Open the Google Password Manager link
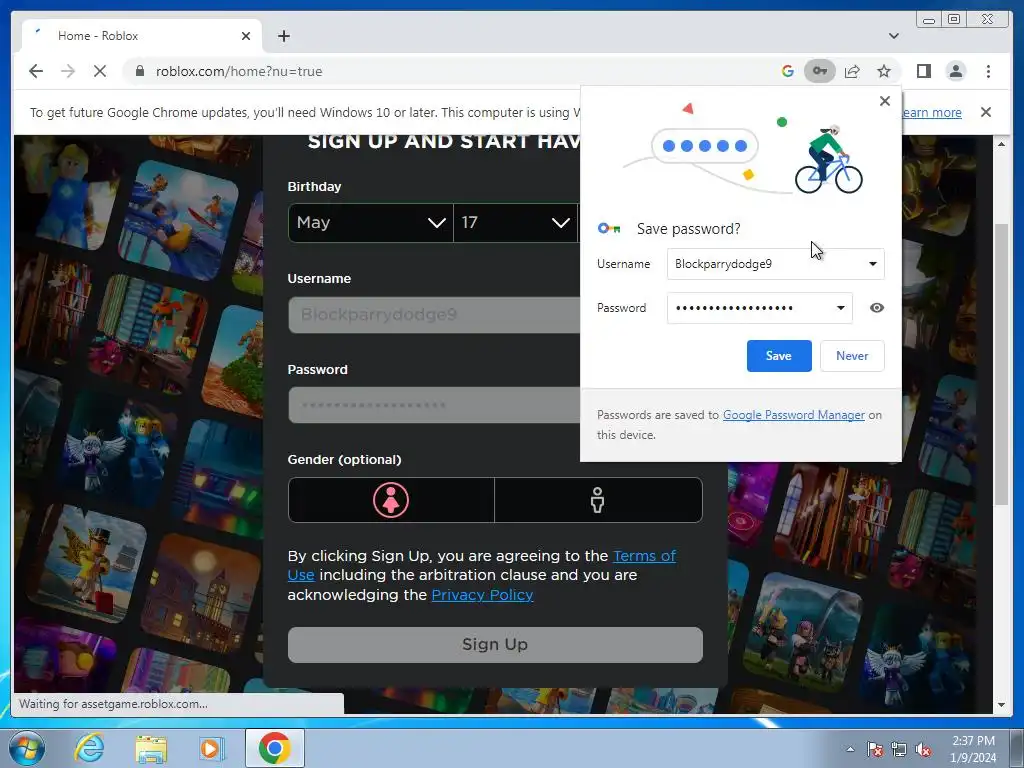 click(793, 415)
